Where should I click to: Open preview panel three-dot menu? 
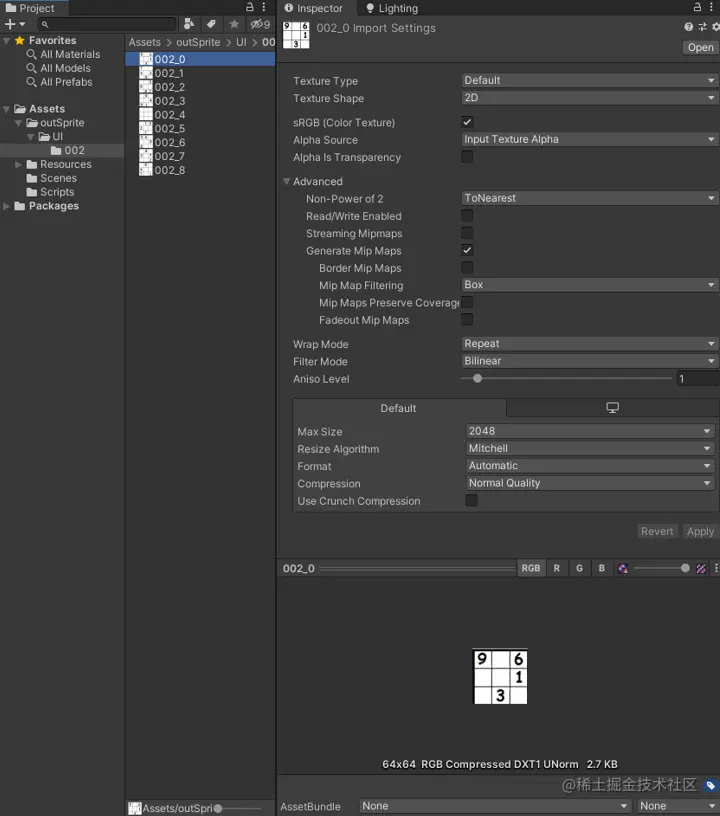click(716, 568)
